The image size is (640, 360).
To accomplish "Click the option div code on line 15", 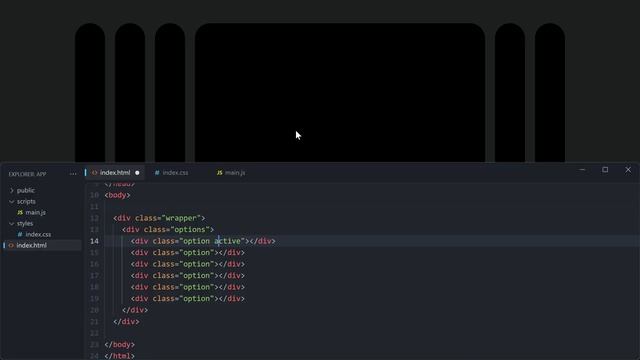I will 188,252.
